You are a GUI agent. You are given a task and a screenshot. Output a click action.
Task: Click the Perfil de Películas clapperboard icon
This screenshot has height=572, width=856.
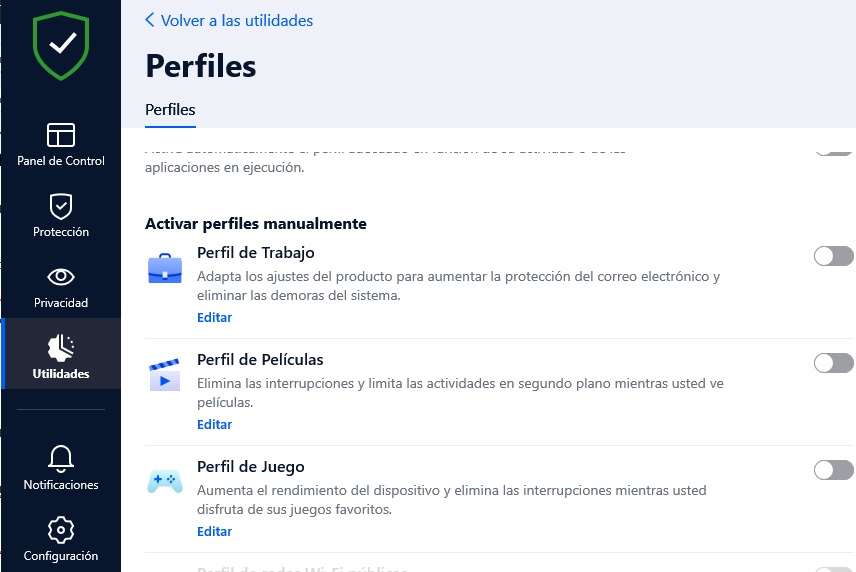pyautogui.click(x=165, y=375)
